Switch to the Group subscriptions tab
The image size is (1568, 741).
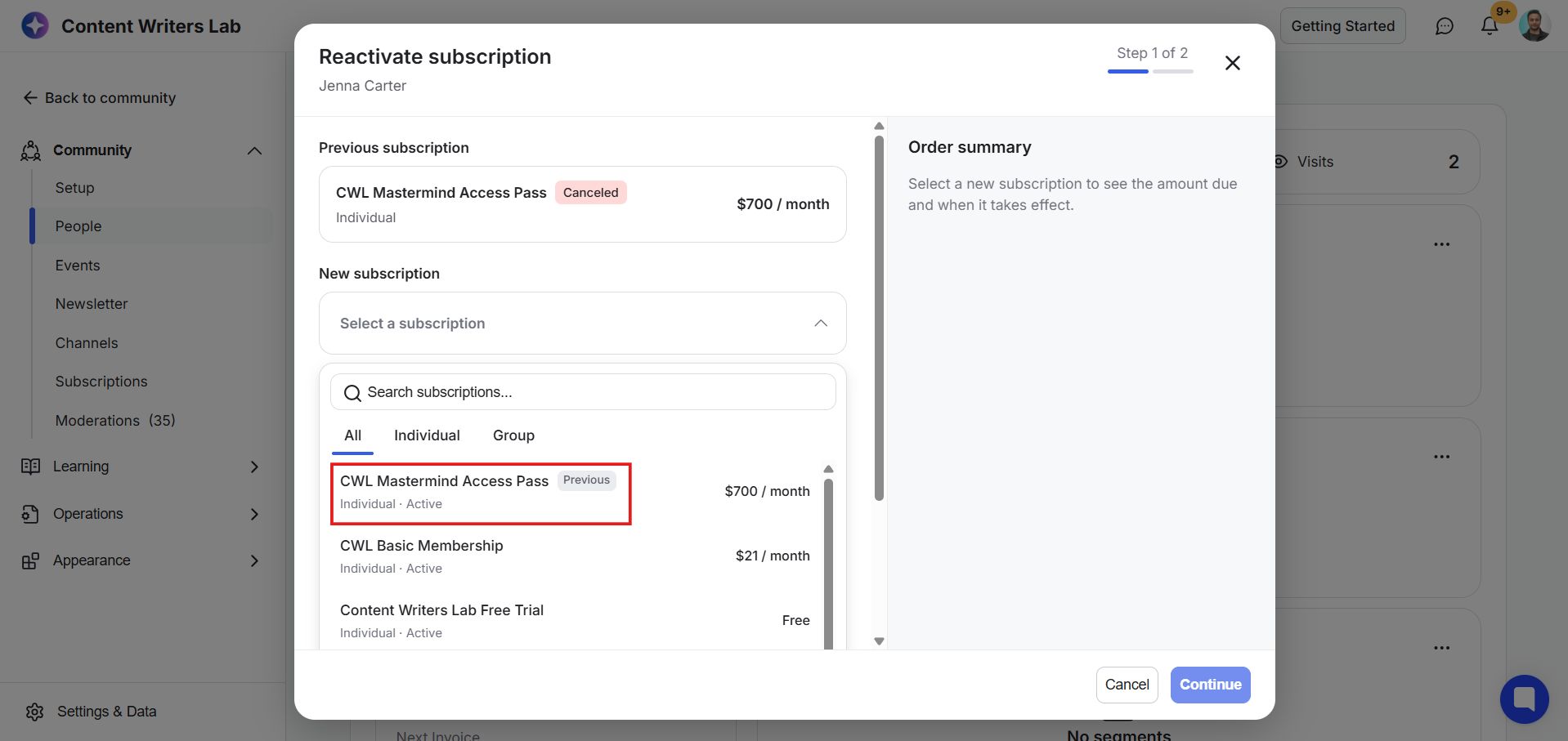pos(513,435)
